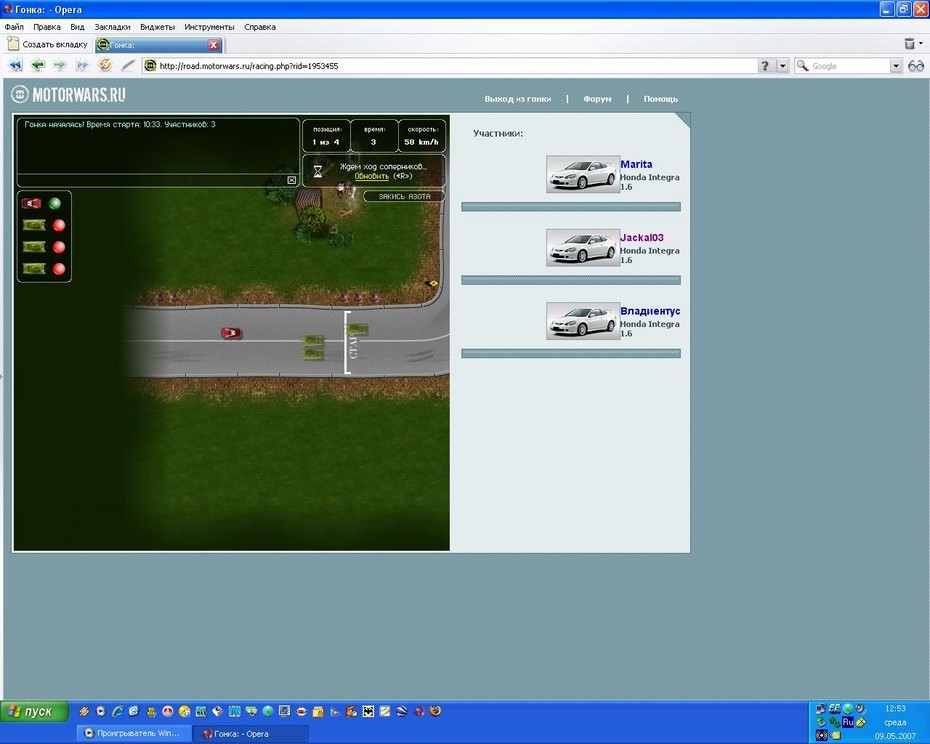This screenshot has width=930, height=744.
Task: Click the 58 km/h speed readout
Action: point(421,142)
